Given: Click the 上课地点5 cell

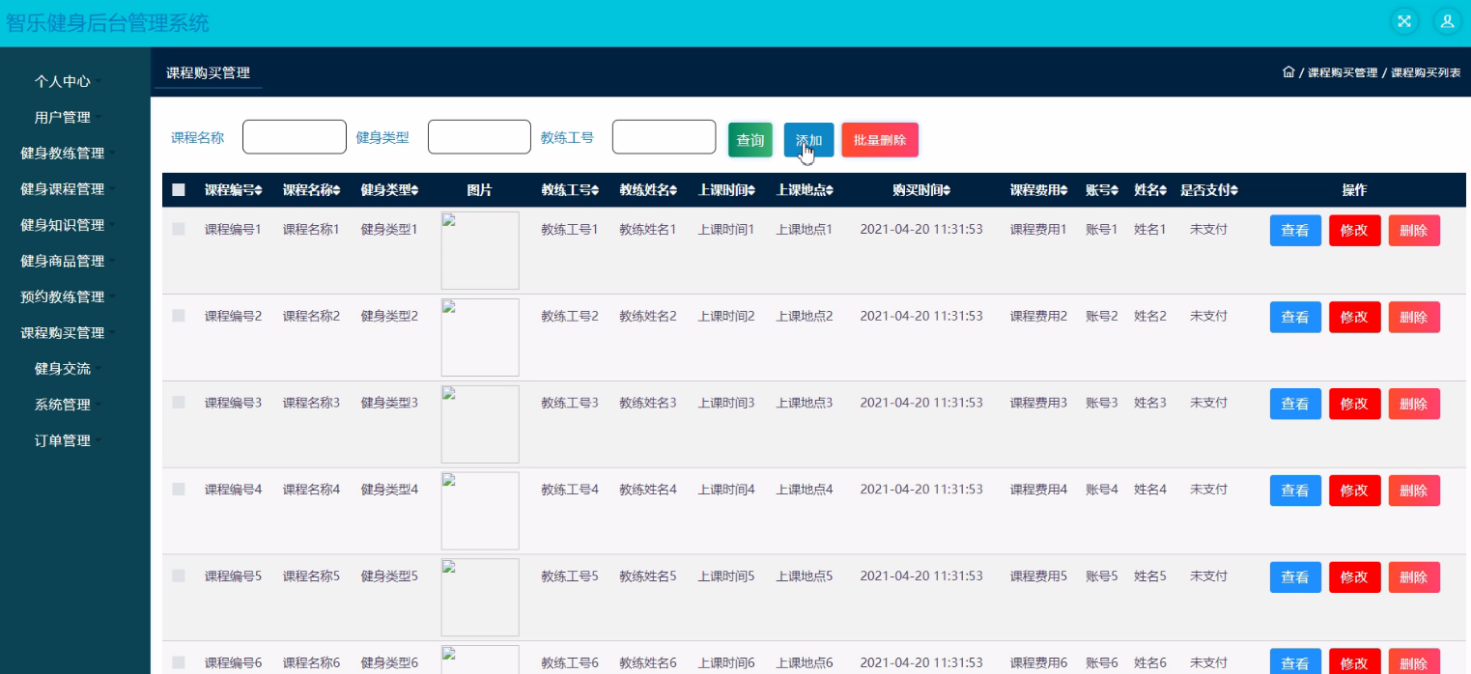Looking at the screenshot, I should (804, 576).
